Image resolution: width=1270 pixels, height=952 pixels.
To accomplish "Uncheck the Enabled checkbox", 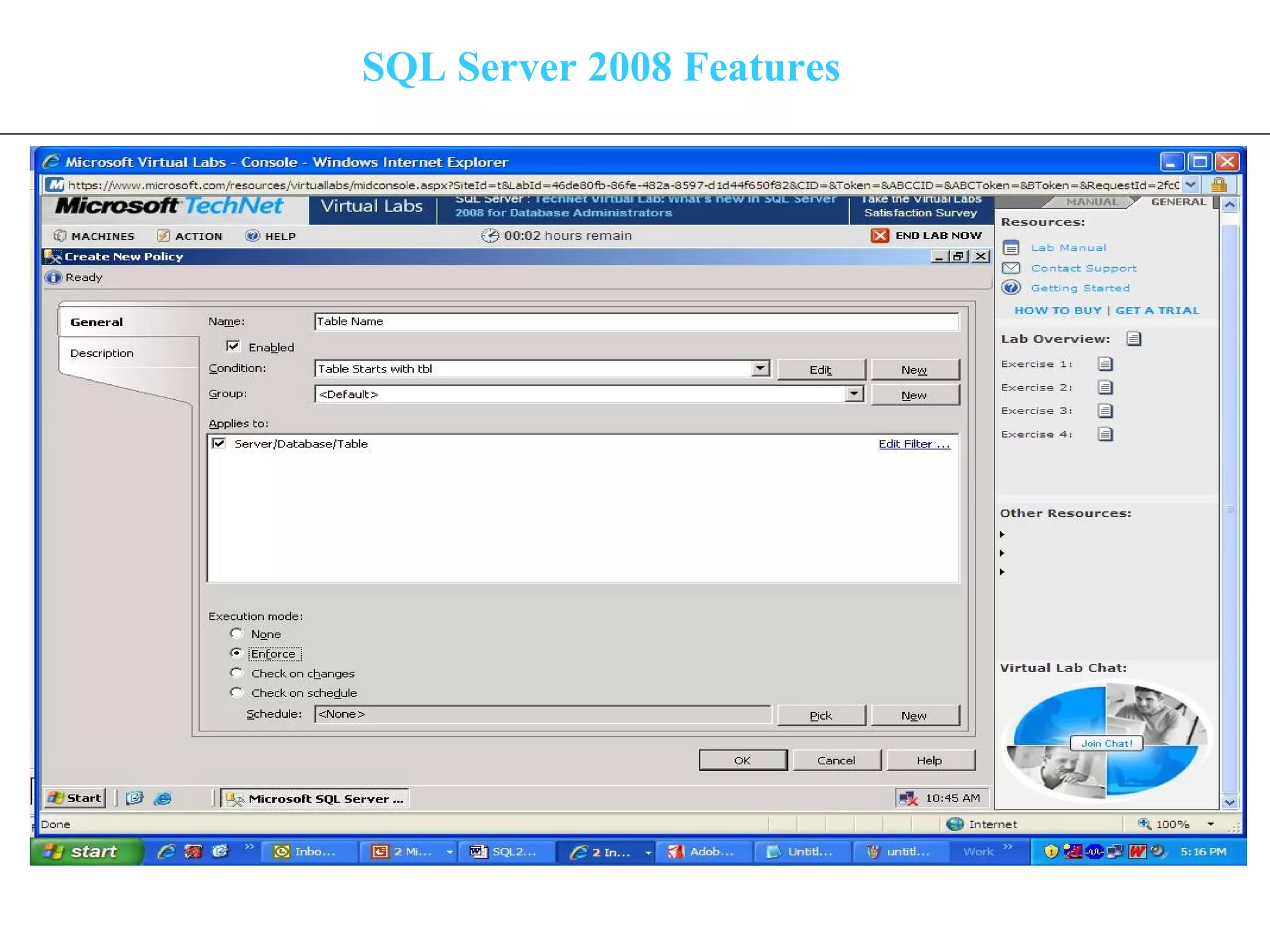I will 233,346.
